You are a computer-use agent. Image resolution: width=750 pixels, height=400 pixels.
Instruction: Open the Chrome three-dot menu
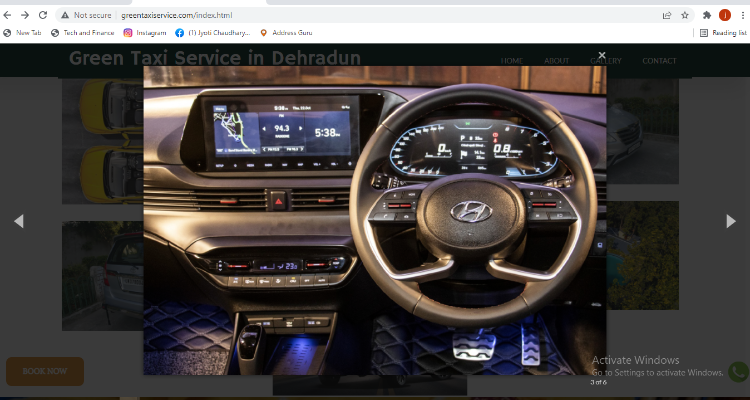pyautogui.click(x=742, y=15)
